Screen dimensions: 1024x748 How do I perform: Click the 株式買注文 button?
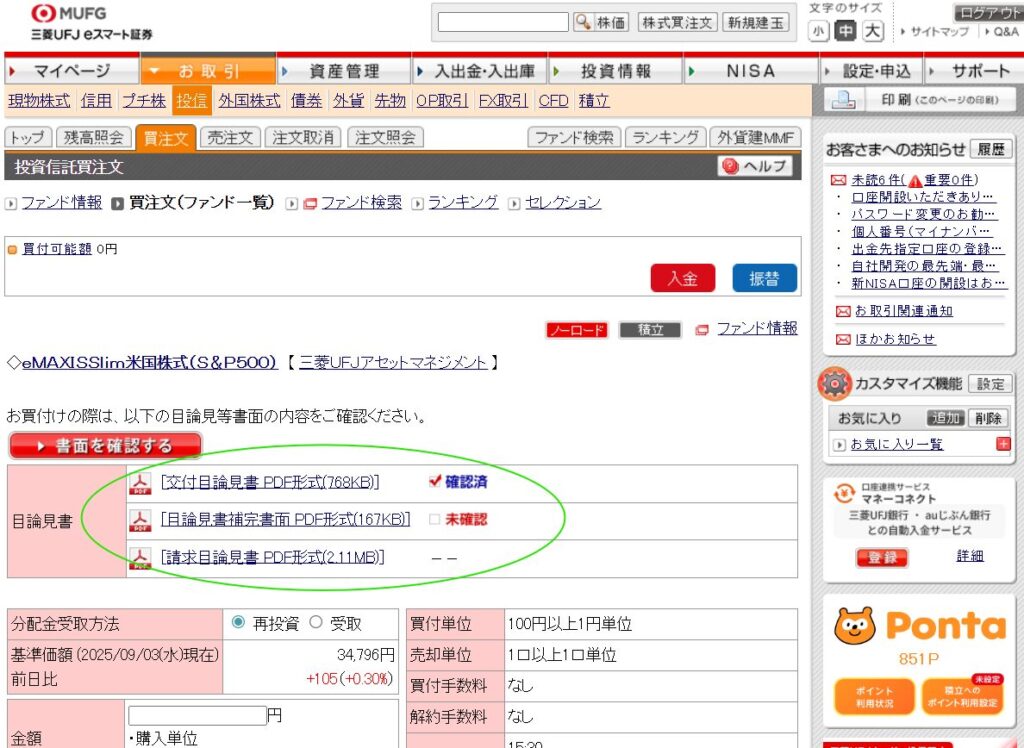click(677, 22)
